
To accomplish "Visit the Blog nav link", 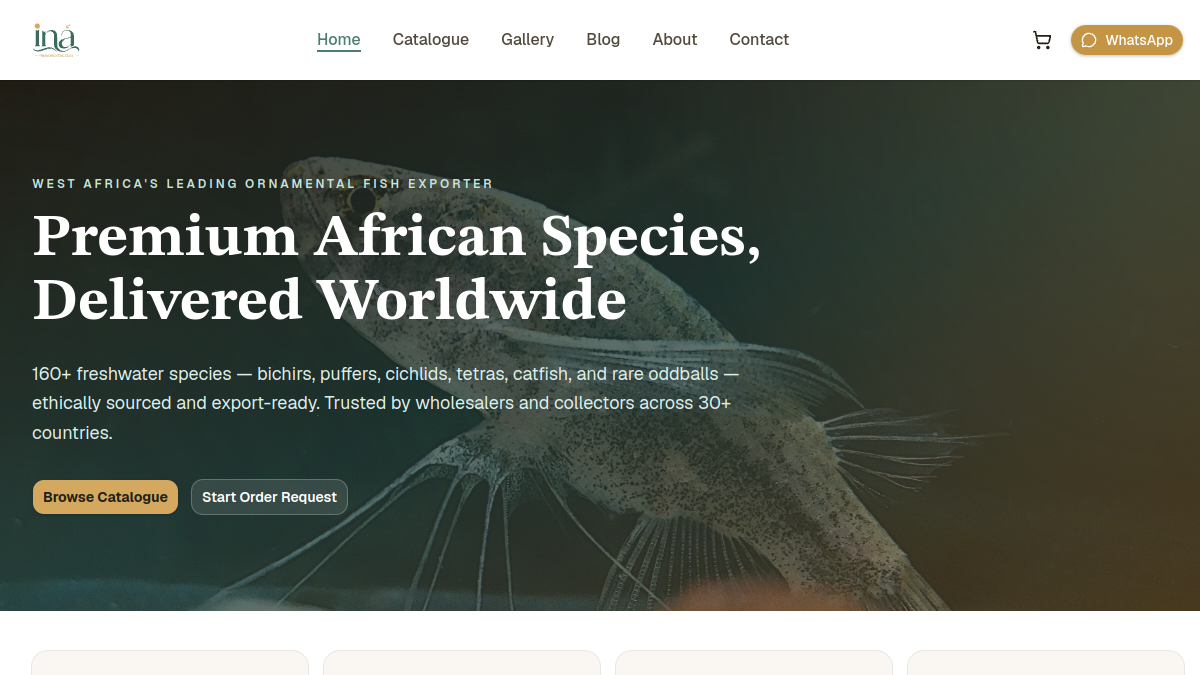I will coord(603,40).
